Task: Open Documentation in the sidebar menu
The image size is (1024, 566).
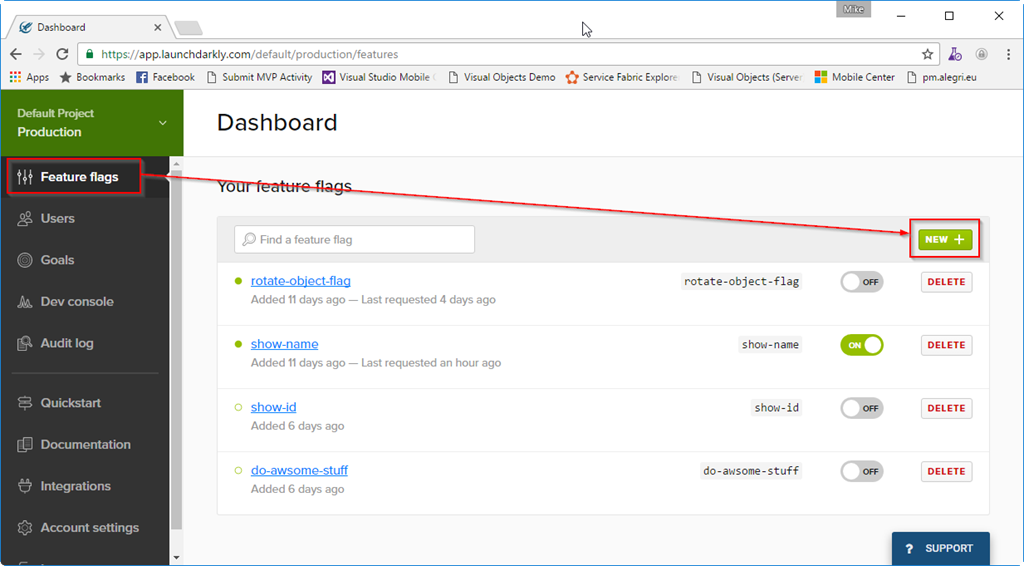Action: (85, 445)
